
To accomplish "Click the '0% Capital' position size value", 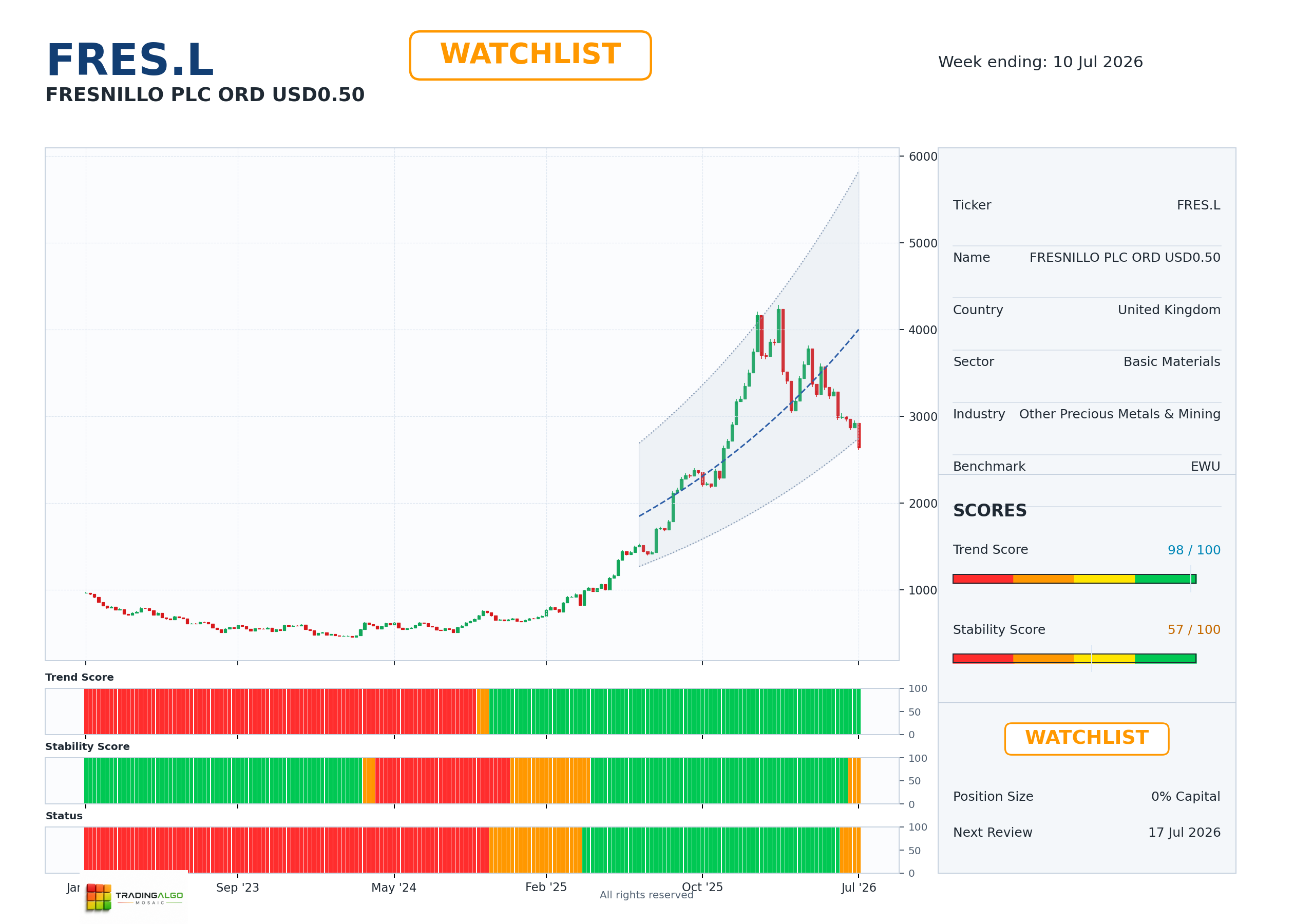I will click(1185, 797).
